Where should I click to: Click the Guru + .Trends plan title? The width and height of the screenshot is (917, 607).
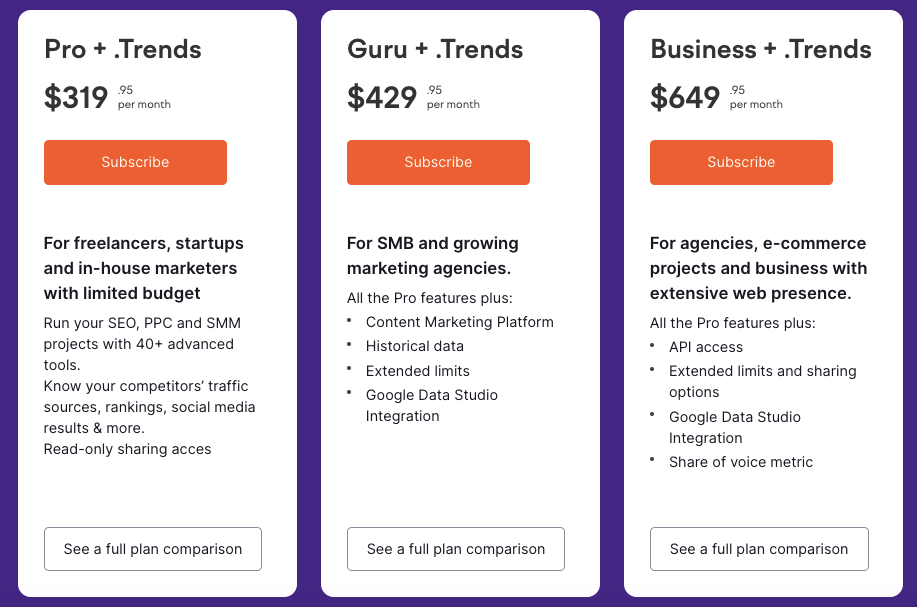click(433, 49)
